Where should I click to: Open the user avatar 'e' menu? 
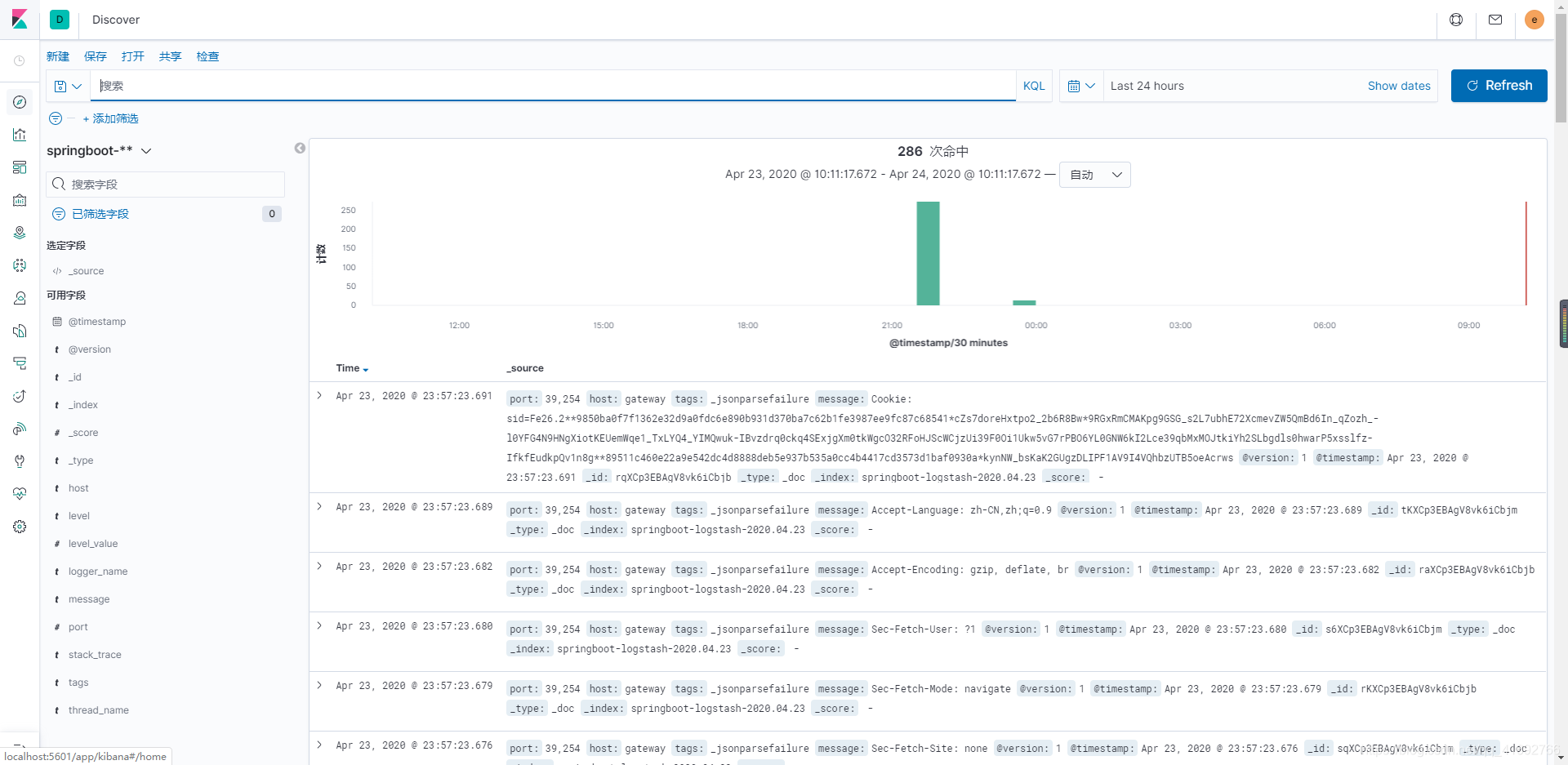point(1535,20)
